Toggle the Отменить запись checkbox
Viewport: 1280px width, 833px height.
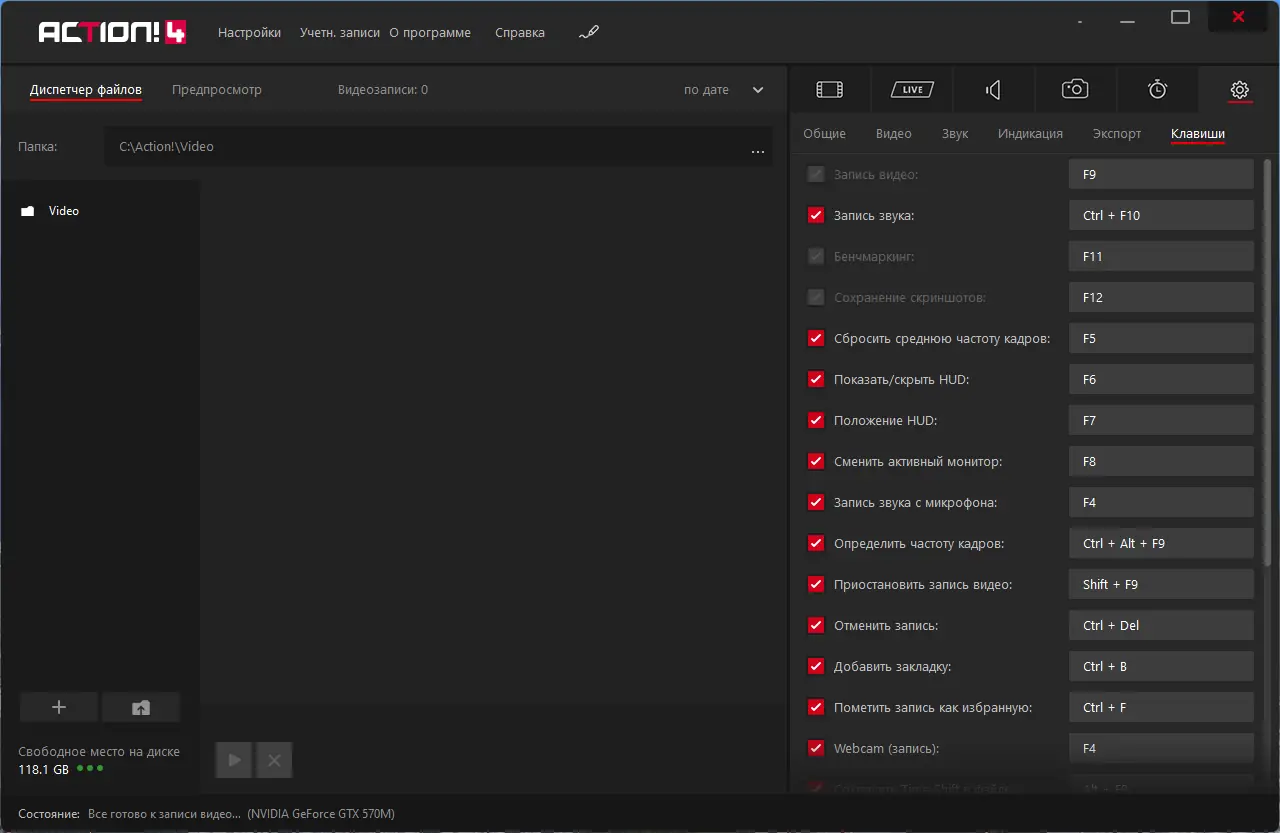pyautogui.click(x=816, y=625)
